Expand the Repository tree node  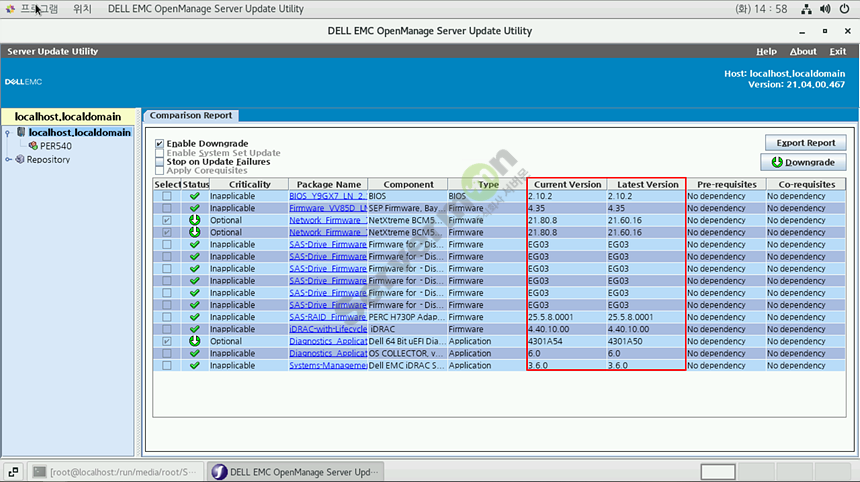8,160
